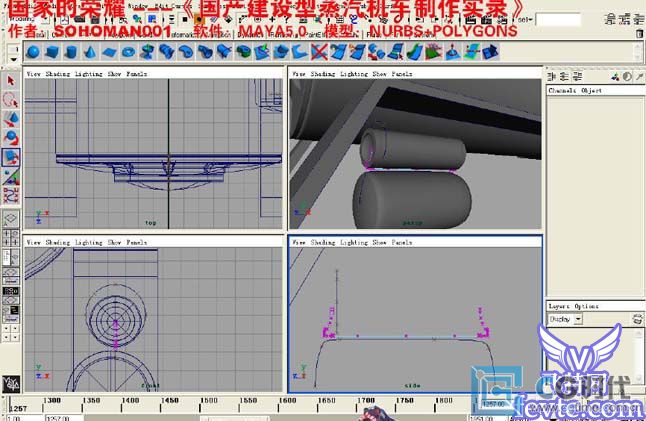Viewport: 646px width, 421px height.
Task: Click the shelf's vertical scrollbar
Action: pos(638,52)
